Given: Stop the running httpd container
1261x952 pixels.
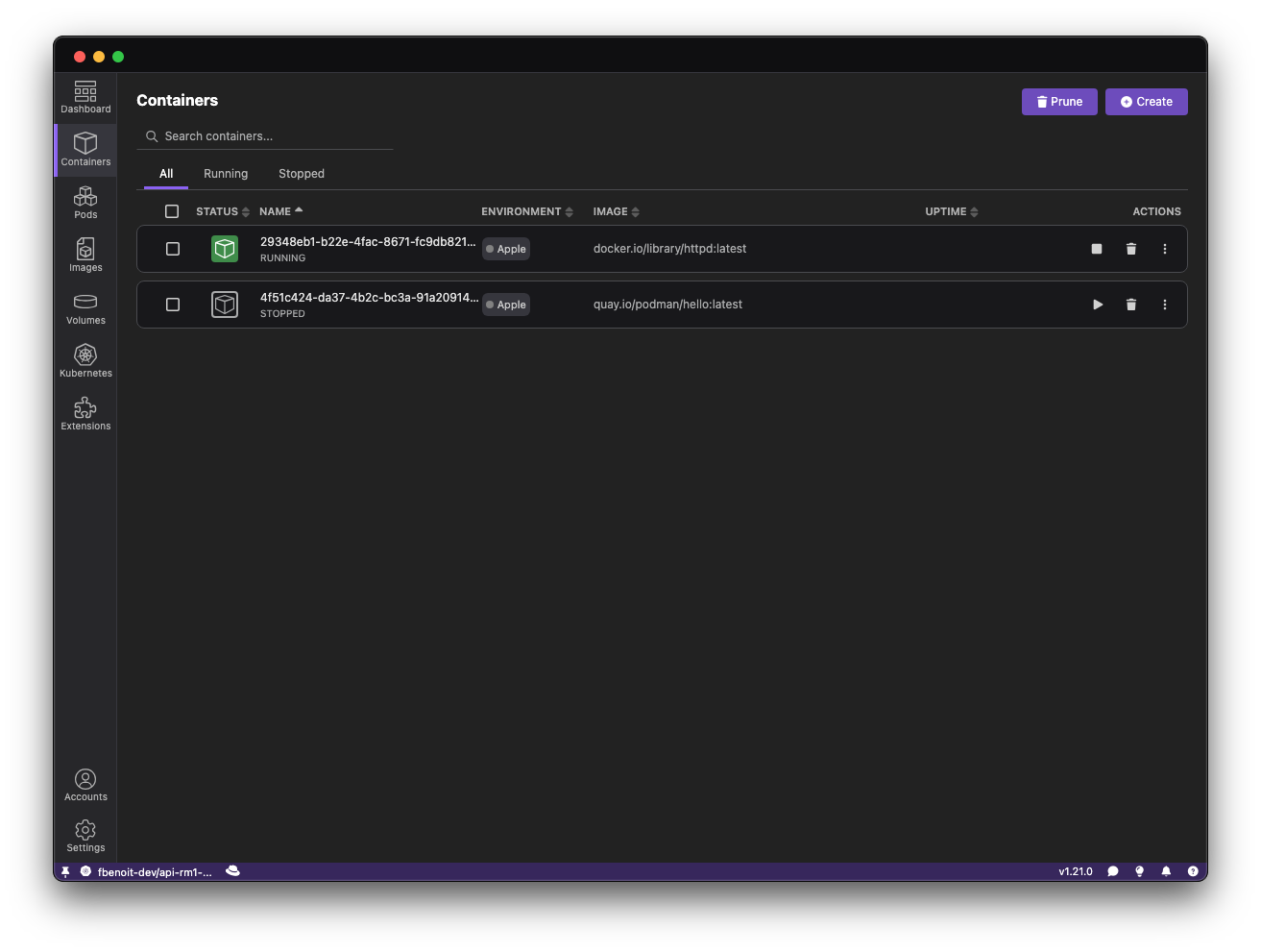Looking at the screenshot, I should tap(1097, 249).
